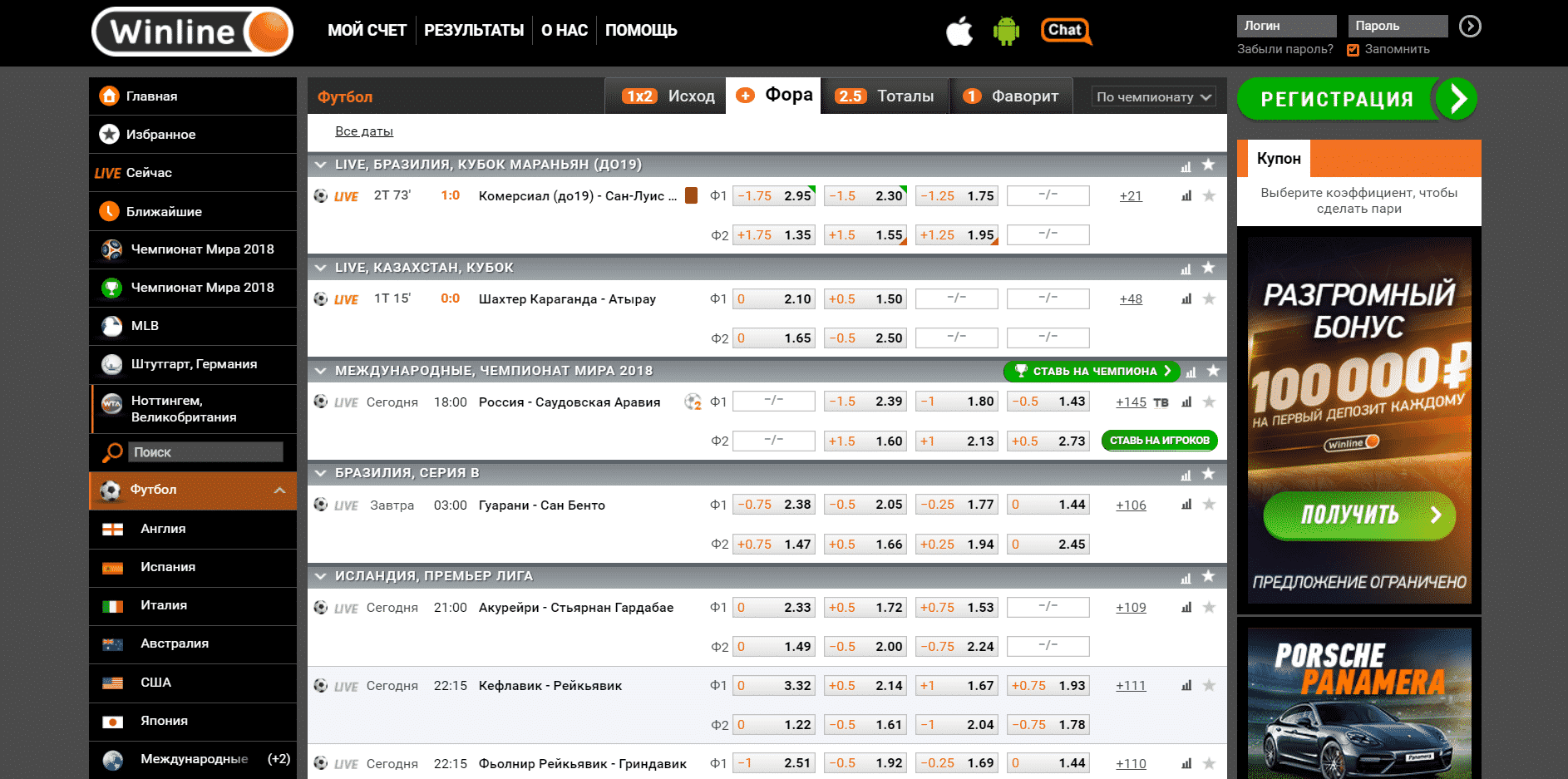Viewport: 1568px width, 779px height.
Task: Star the Акурейри - Стьярнан Гардабае match
Action: pyautogui.click(x=1210, y=608)
